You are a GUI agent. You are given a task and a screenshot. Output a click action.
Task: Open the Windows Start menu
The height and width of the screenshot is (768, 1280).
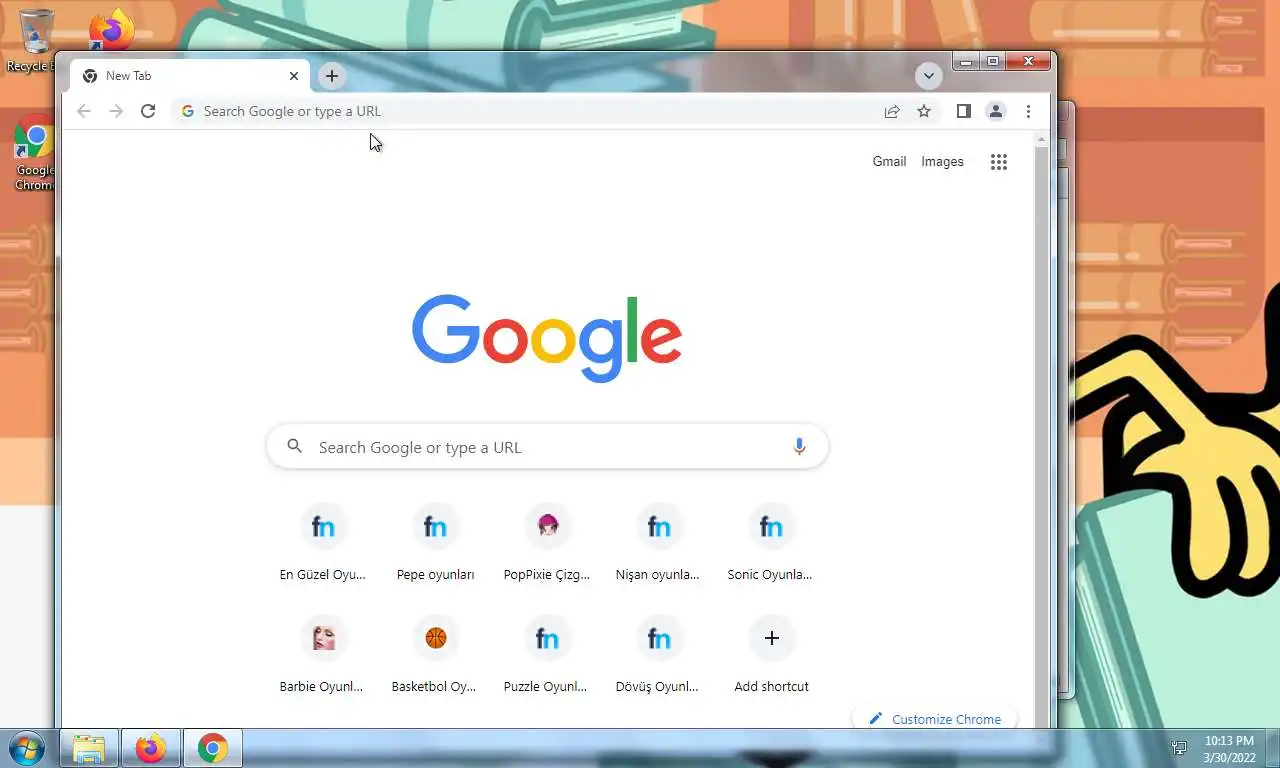[x=26, y=748]
